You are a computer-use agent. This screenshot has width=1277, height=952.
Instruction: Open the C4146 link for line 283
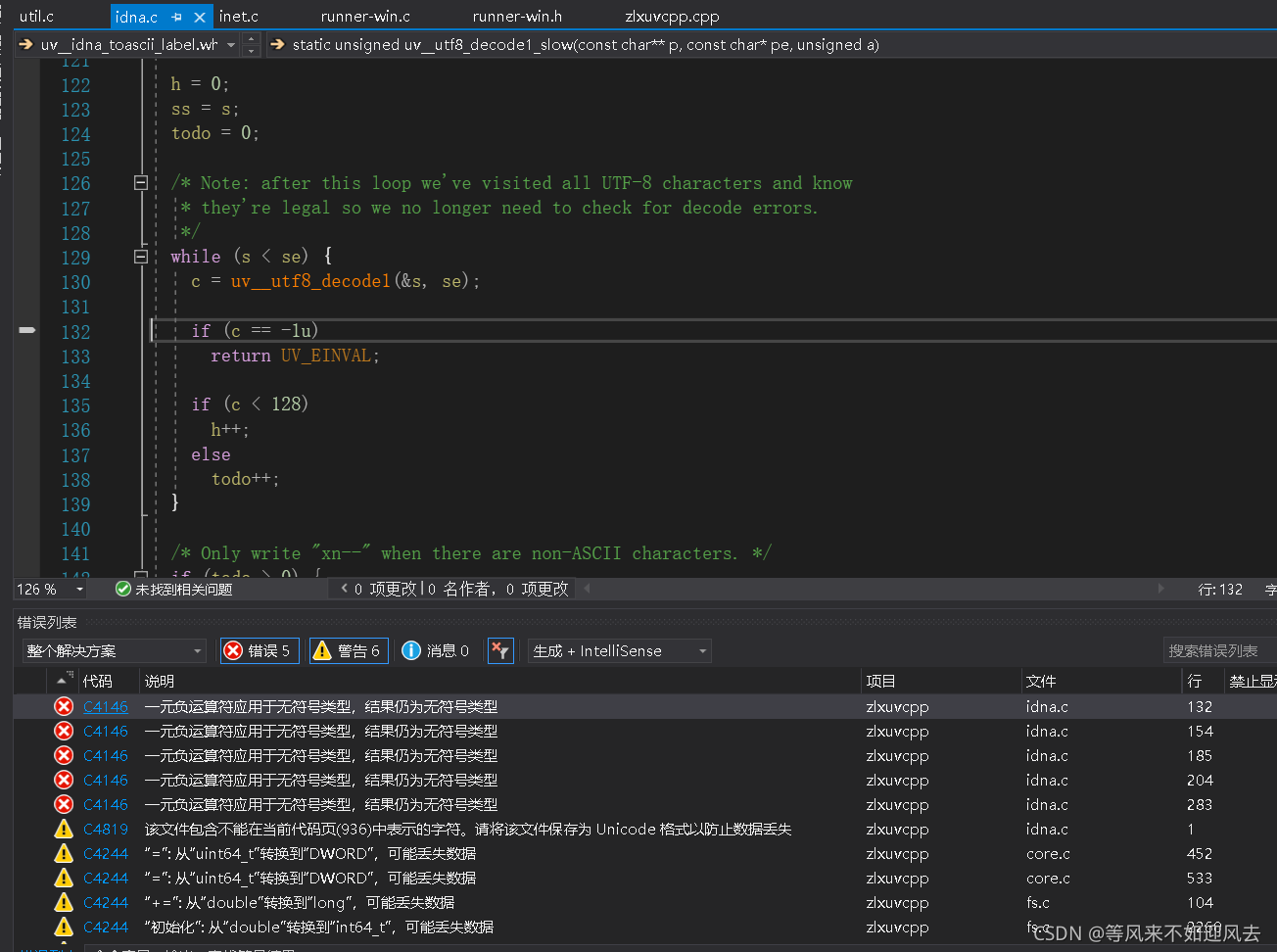point(106,804)
